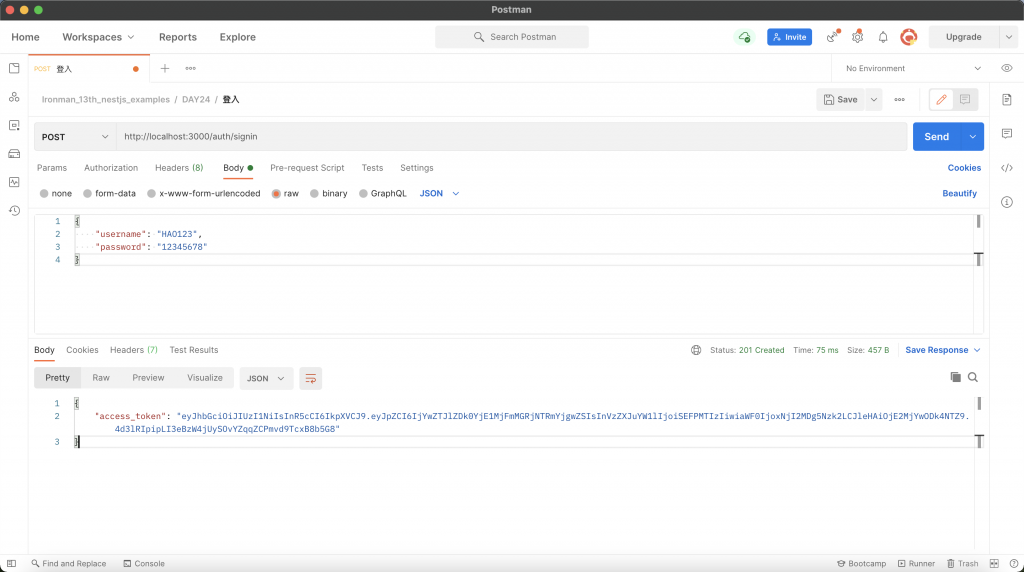Switch to edit mode pencil icon
This screenshot has height=572, width=1024.
click(941, 99)
